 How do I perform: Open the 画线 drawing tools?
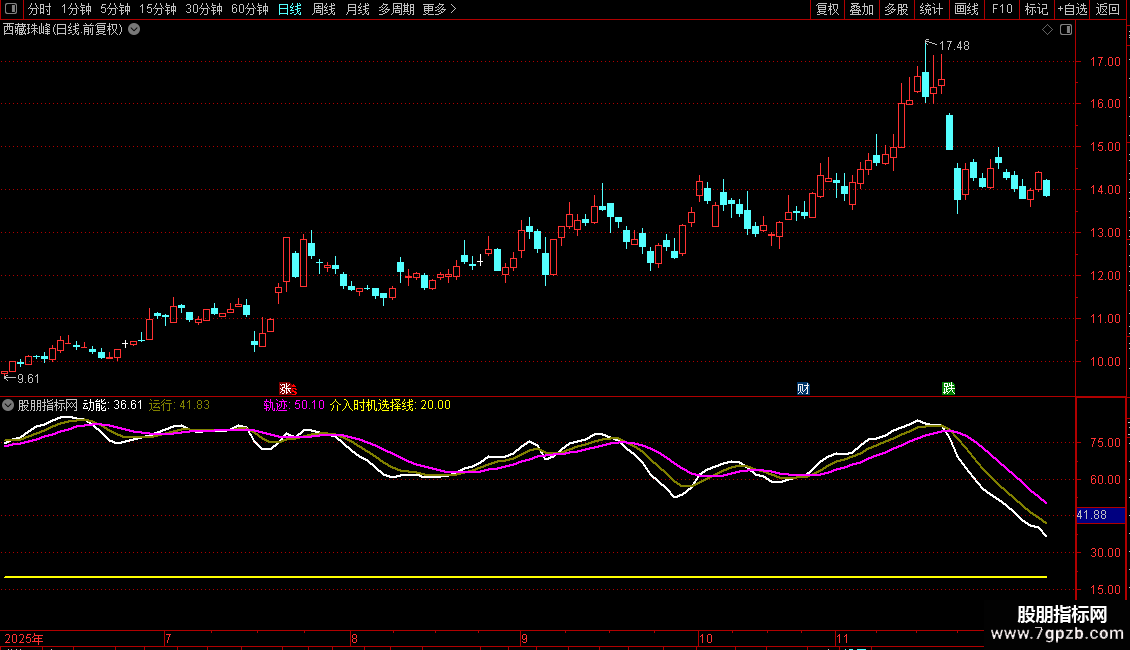[966, 9]
